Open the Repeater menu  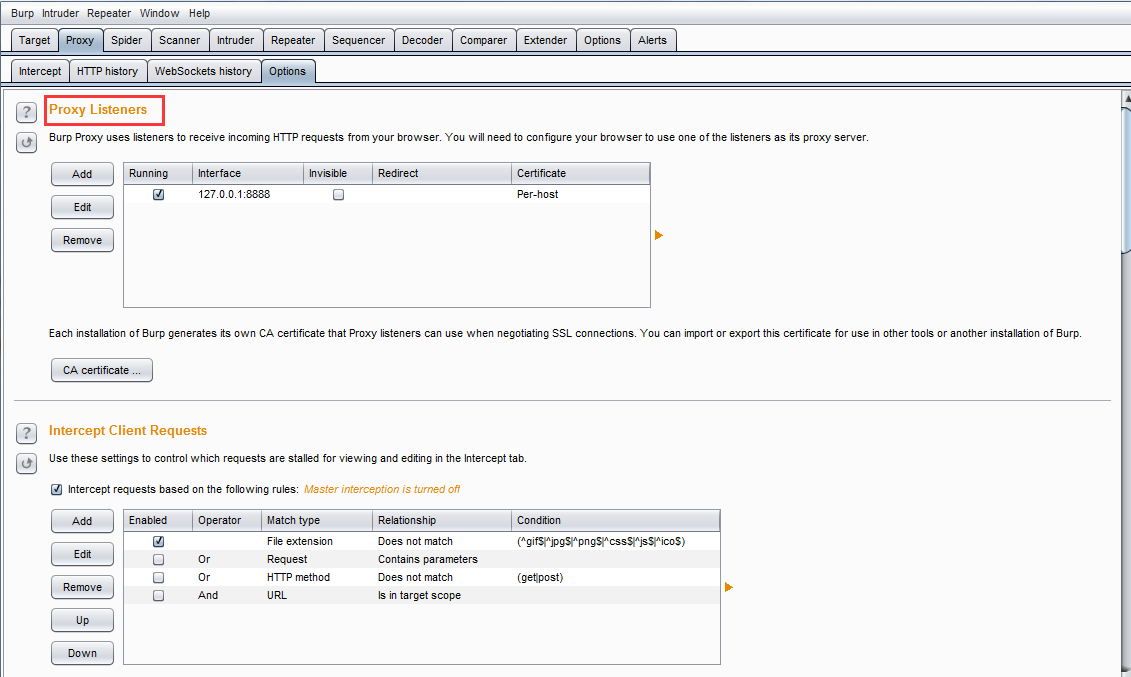point(109,13)
